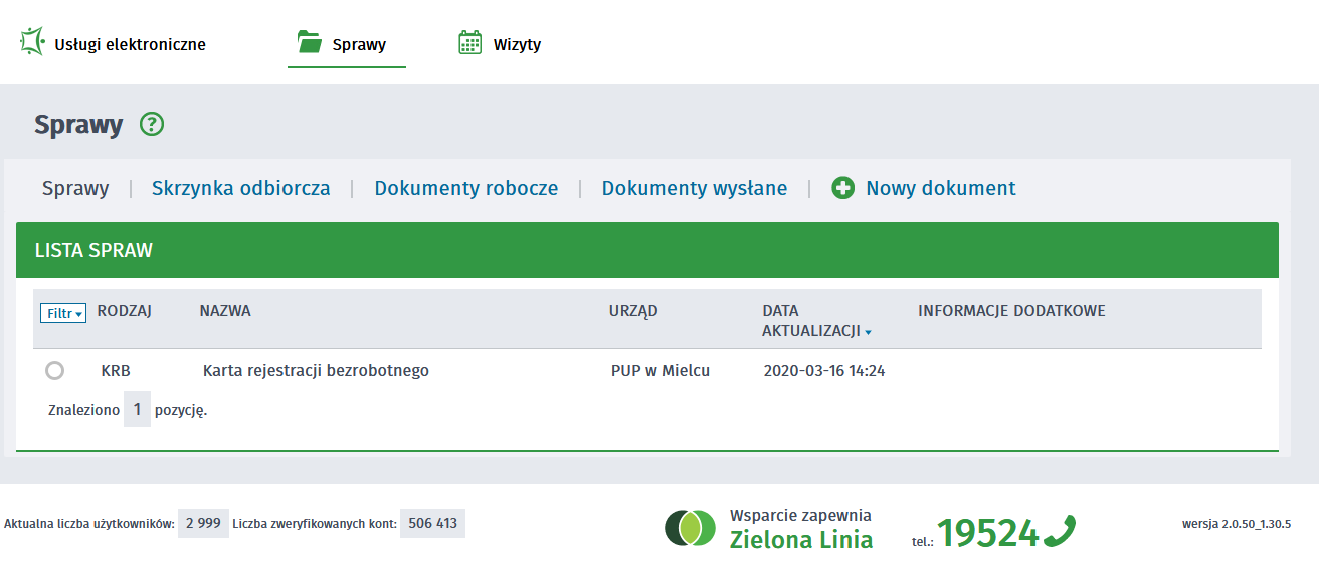Click the phone number 19524
Viewport: 1319px width, 583px height.
tap(988, 533)
